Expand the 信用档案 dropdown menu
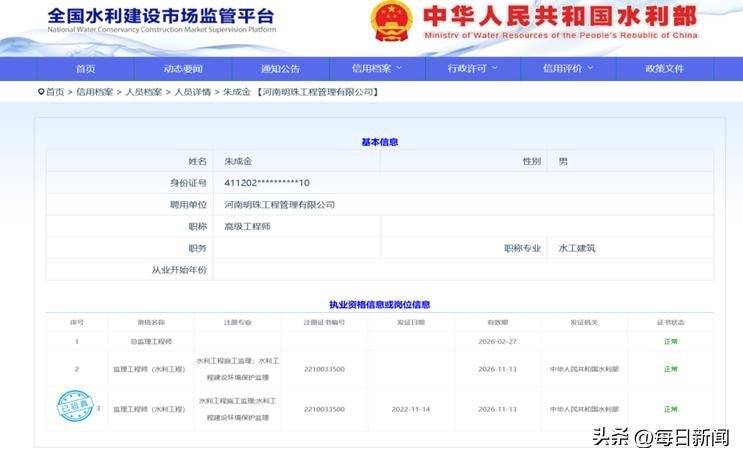The height and width of the screenshot is (460, 743). 376,69
